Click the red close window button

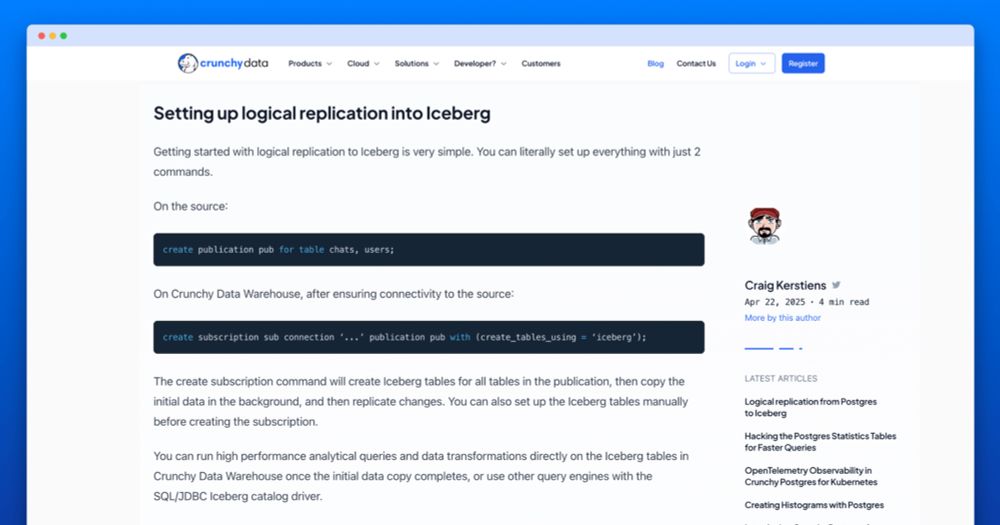(41, 36)
